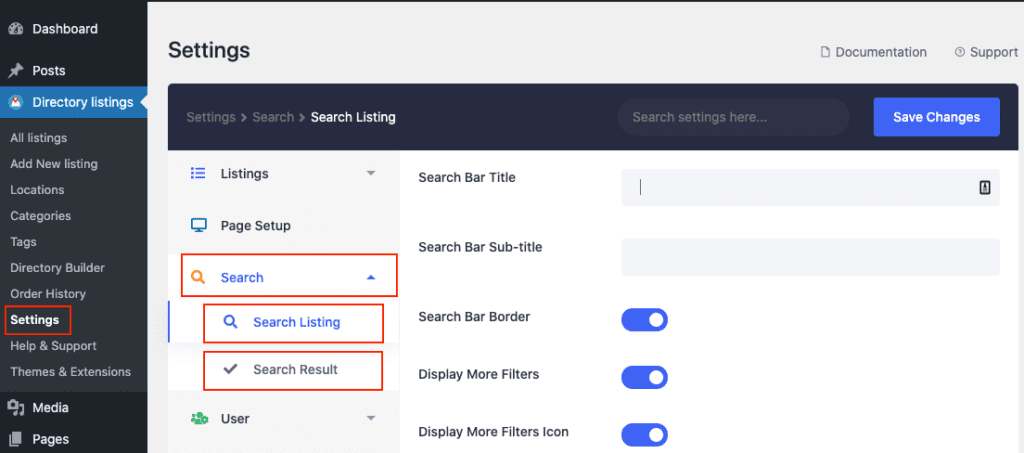Screen dimensions: 1024x453
Task: Click the Pages icon in sidebar
Action: click(x=16, y=439)
